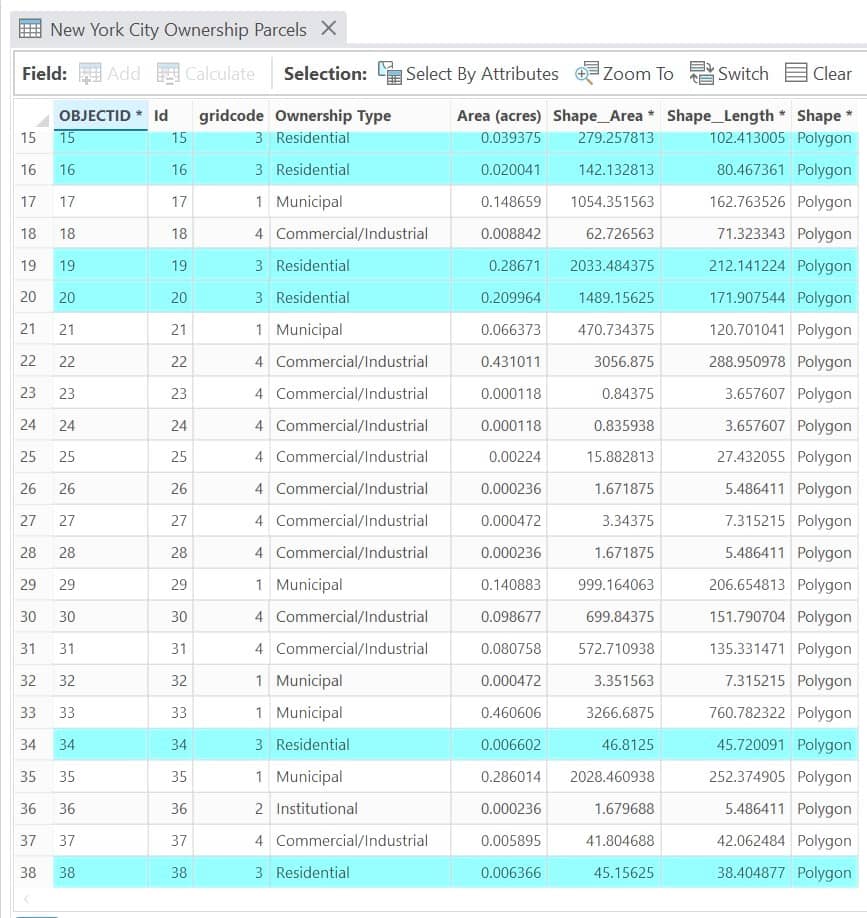Select row 36 using its row header
867x918 pixels.
[x=33, y=809]
